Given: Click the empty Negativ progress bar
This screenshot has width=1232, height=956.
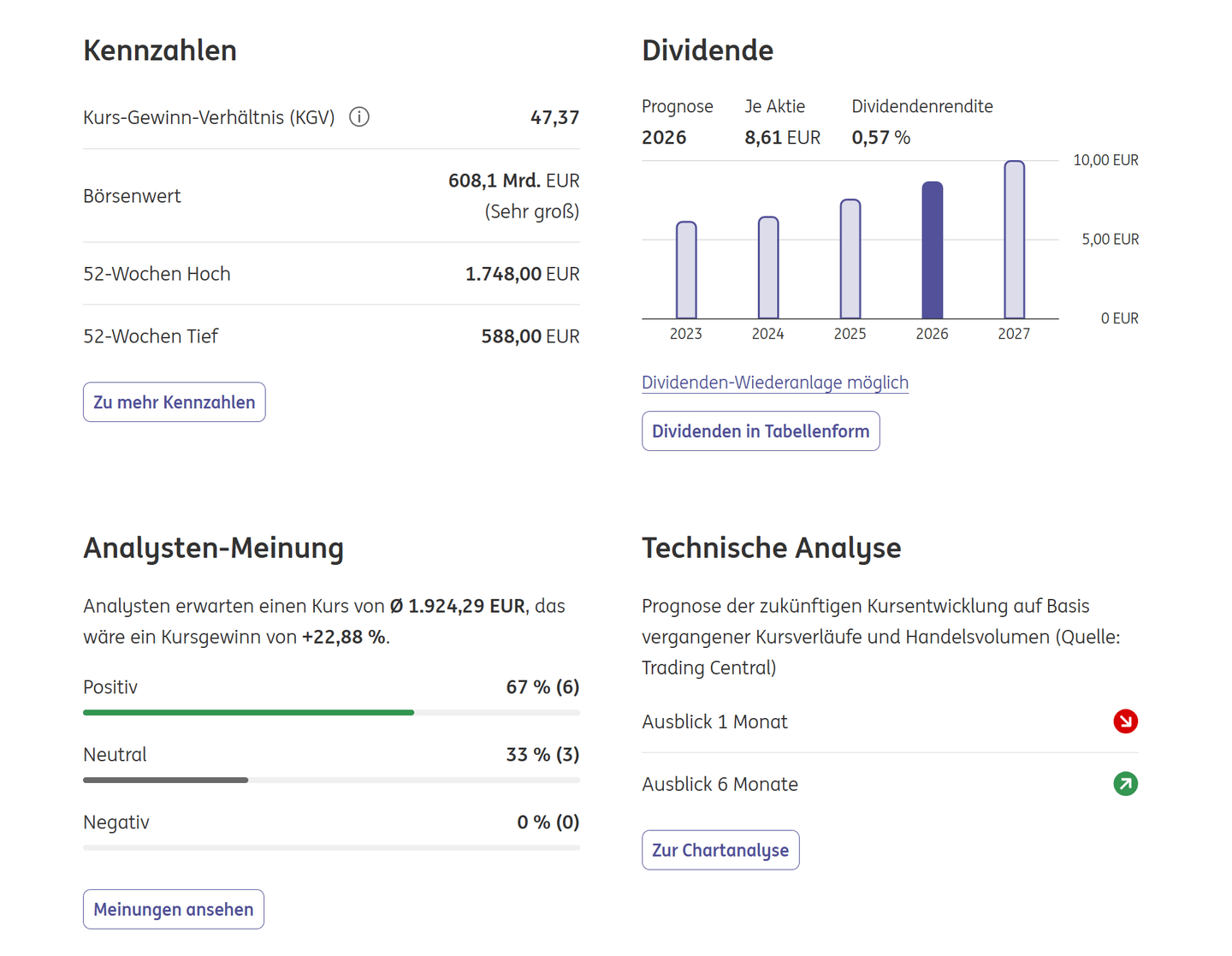Looking at the screenshot, I should coord(331,847).
